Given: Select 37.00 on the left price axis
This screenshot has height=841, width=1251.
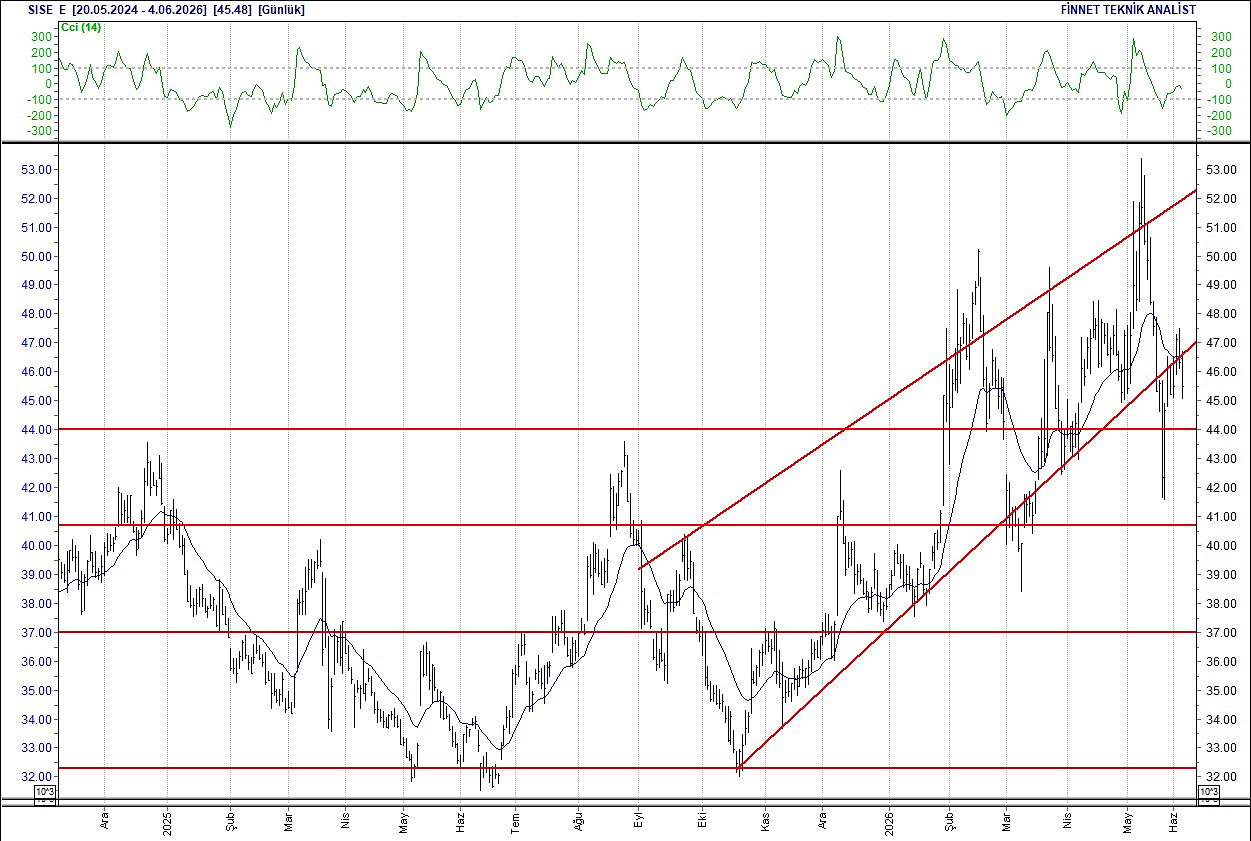Looking at the screenshot, I should point(35,633).
